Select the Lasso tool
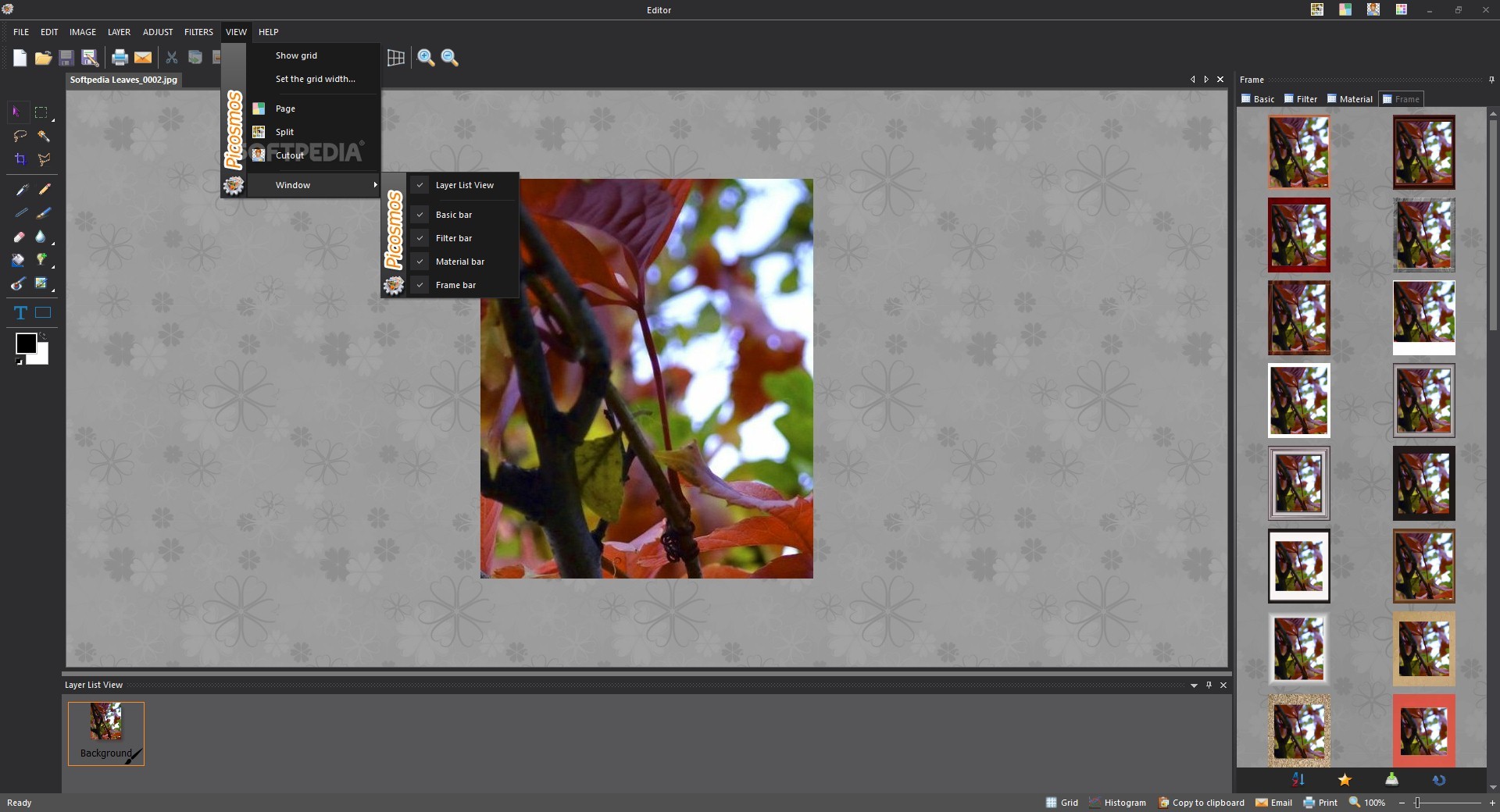 [20, 136]
